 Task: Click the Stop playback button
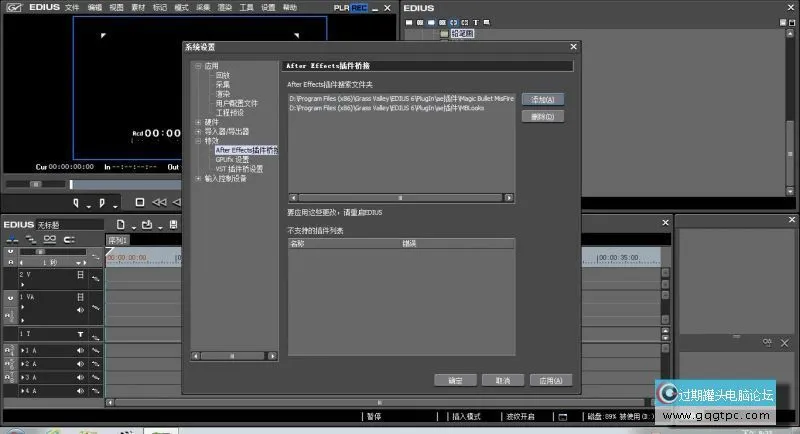point(139,202)
